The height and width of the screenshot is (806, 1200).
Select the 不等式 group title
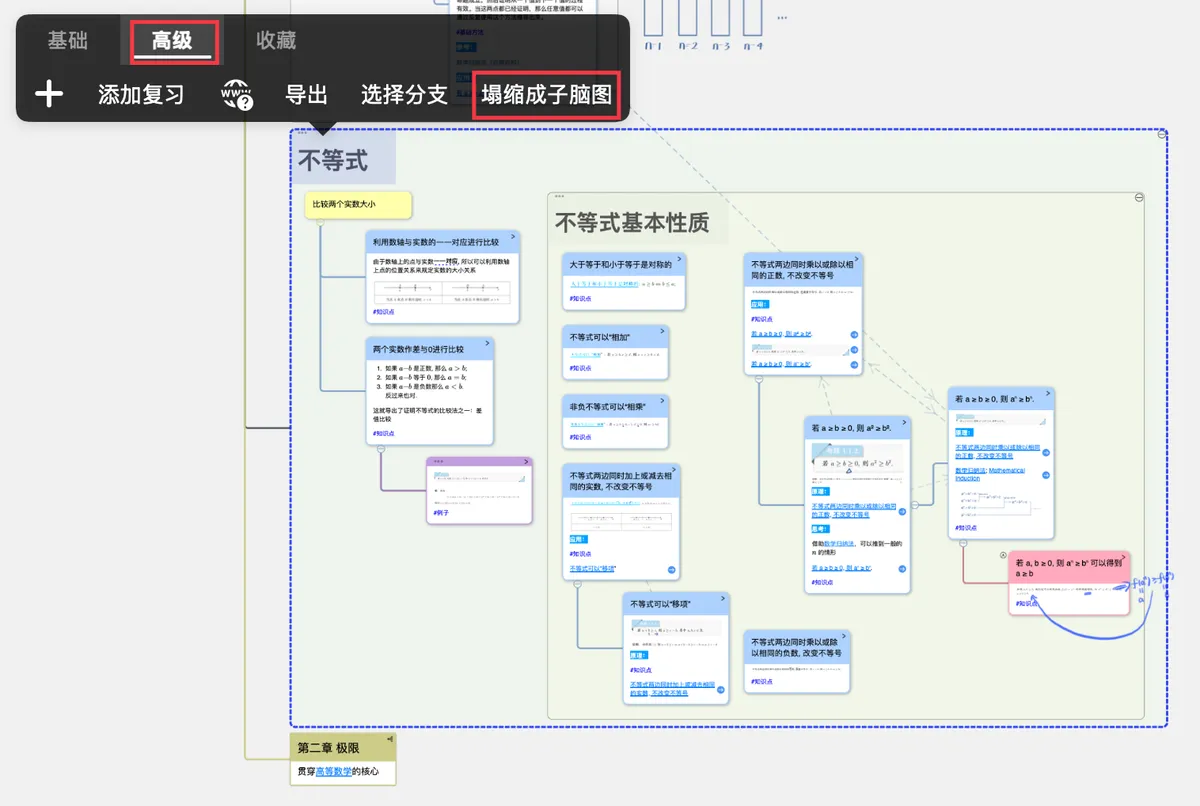click(332, 160)
